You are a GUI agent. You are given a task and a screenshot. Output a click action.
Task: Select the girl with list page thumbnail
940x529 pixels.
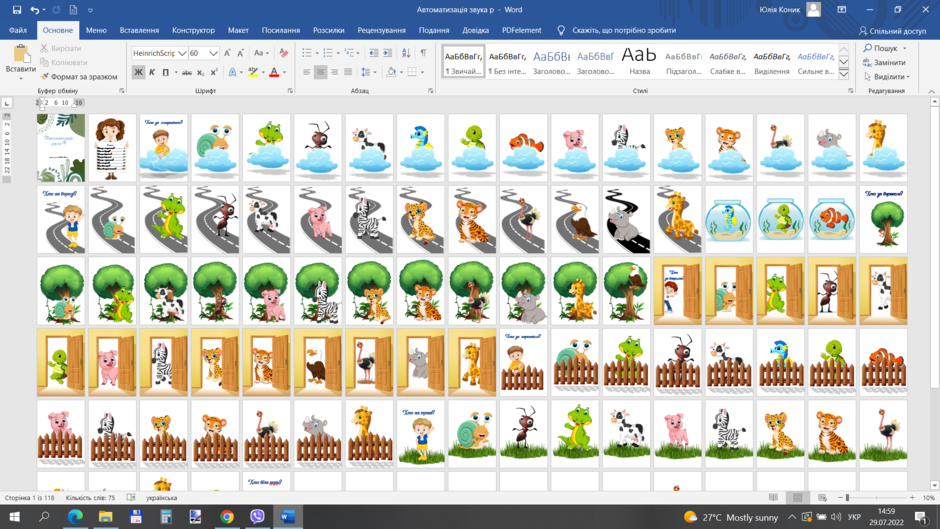(x=112, y=148)
